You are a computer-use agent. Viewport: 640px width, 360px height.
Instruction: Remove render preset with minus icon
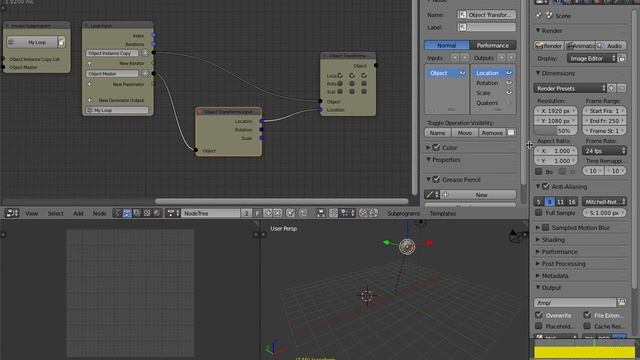(x=621, y=88)
